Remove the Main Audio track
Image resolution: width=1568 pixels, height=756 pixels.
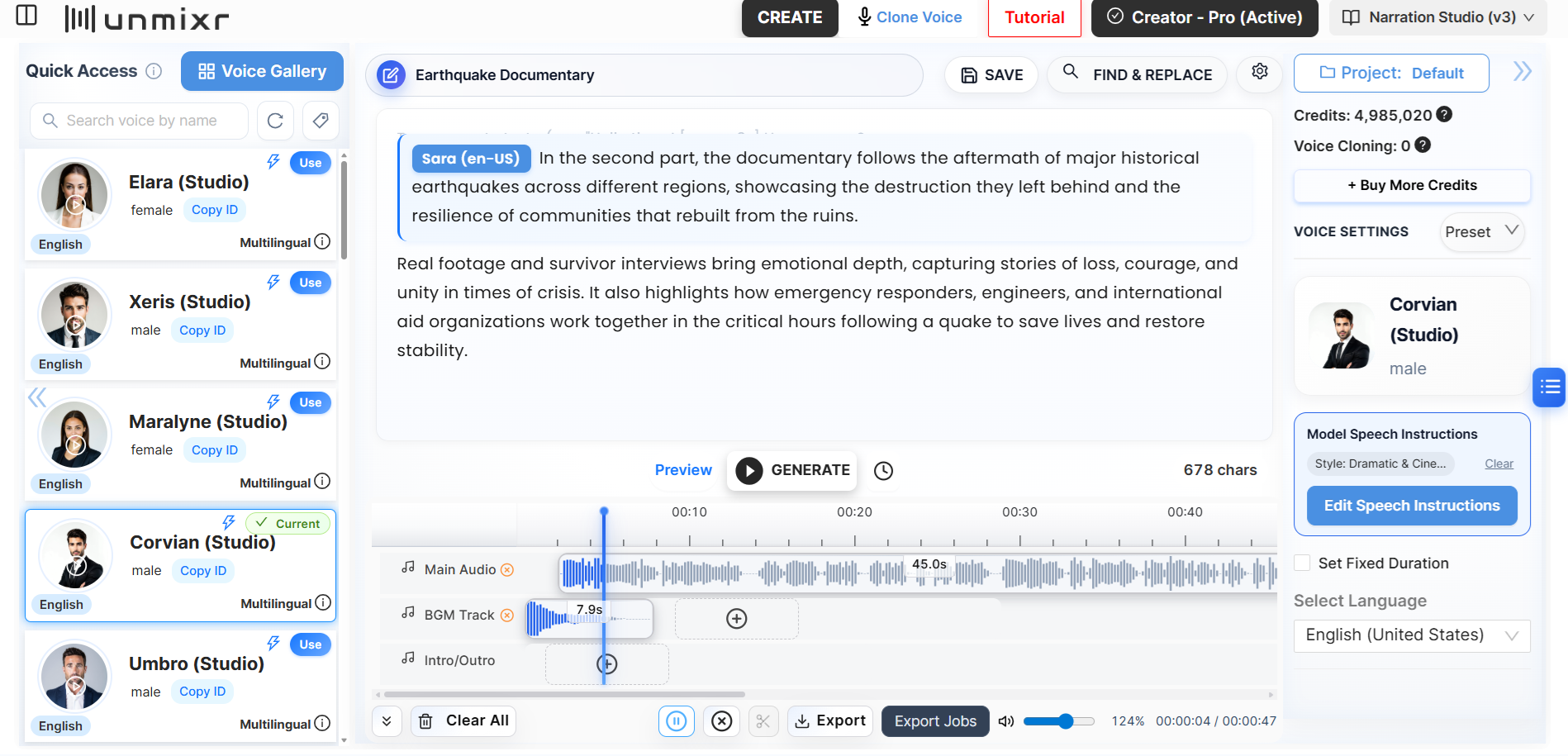tap(507, 570)
